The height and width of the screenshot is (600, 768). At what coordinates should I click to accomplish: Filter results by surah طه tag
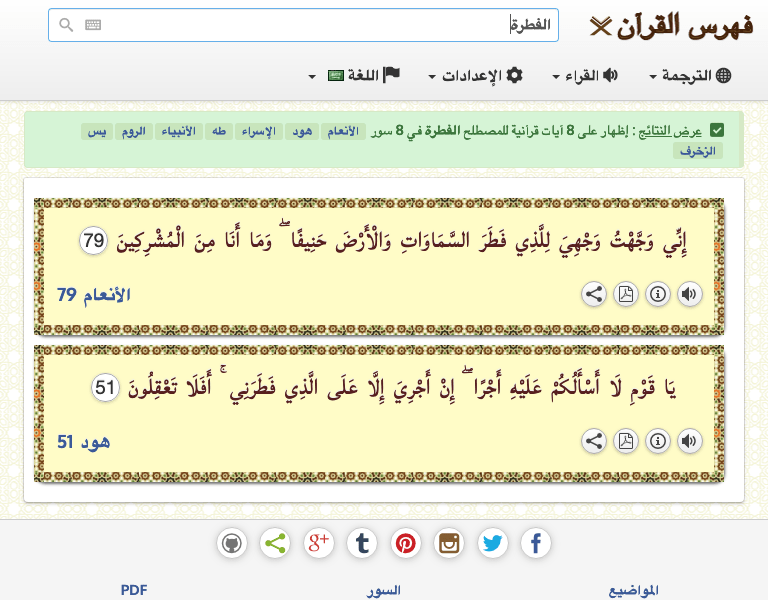pos(219,131)
